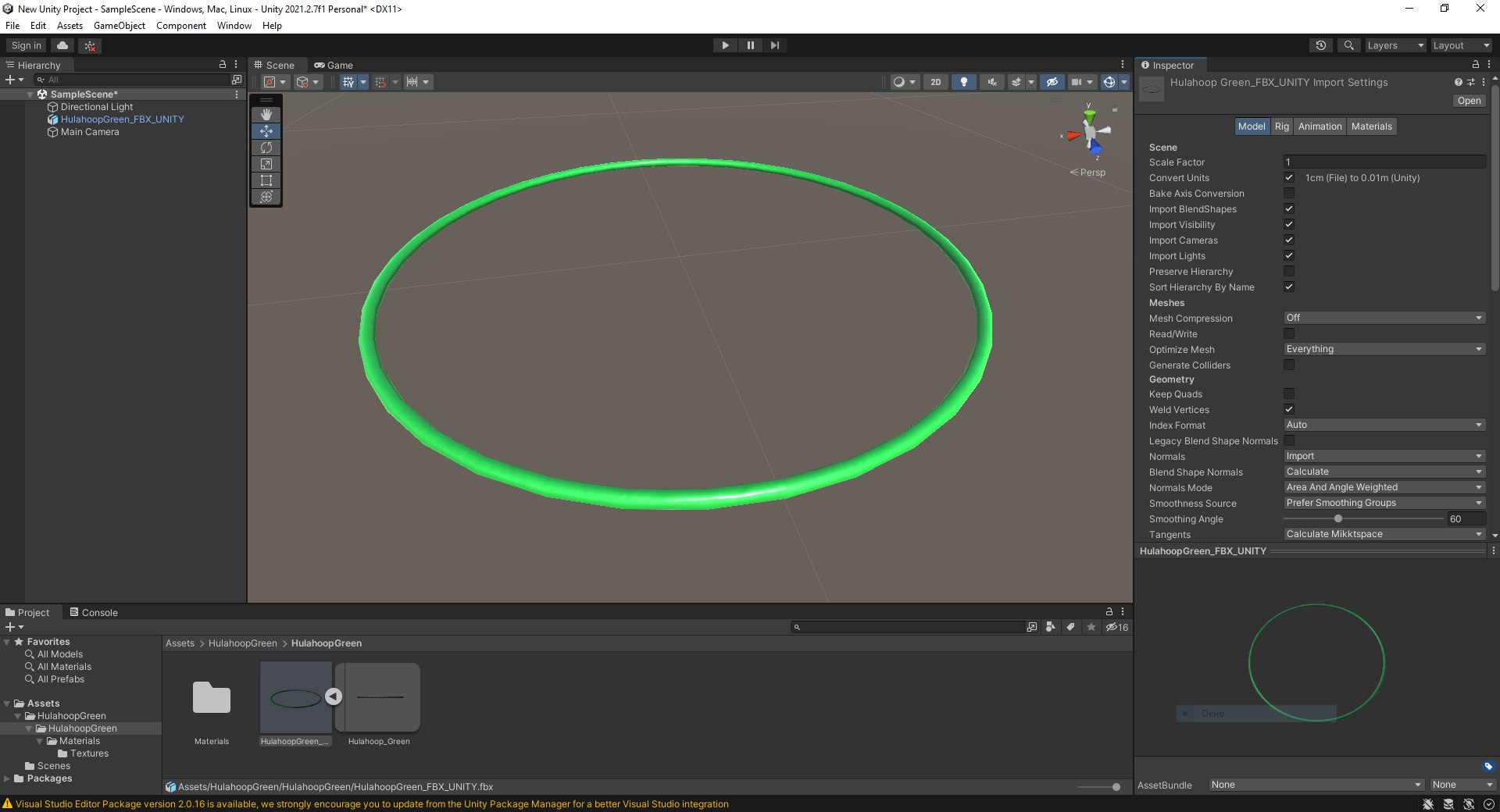The width and height of the screenshot is (1500, 812).
Task: Click the favorites star filter in Project
Action: coord(1091,627)
